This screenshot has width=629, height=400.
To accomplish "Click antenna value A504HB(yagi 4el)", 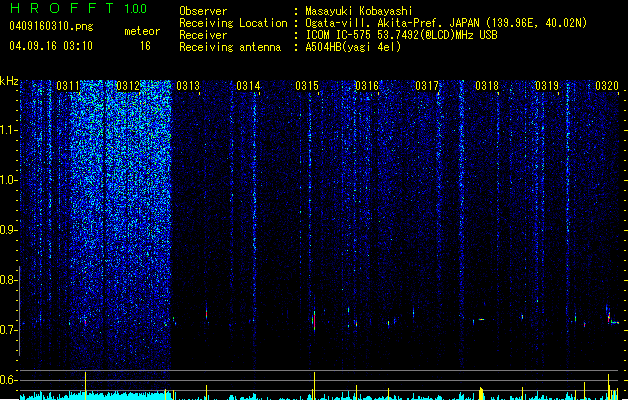I will pos(353,47).
